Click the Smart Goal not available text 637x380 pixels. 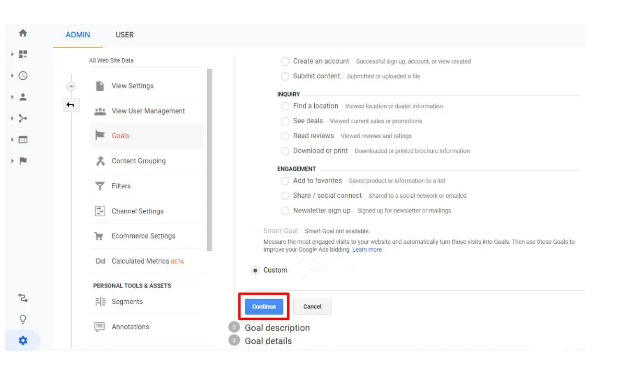coord(337,231)
